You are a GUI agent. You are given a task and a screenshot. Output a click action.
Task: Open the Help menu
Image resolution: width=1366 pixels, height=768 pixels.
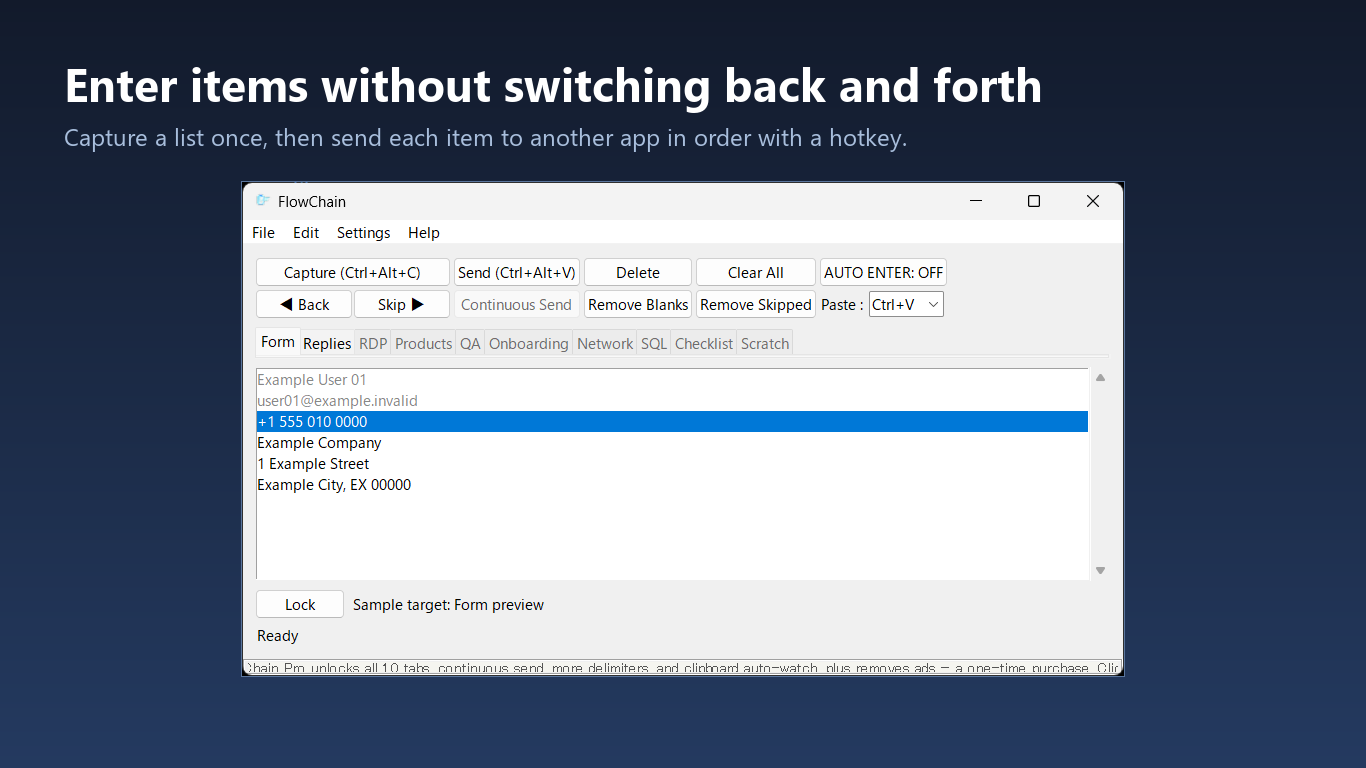(424, 233)
